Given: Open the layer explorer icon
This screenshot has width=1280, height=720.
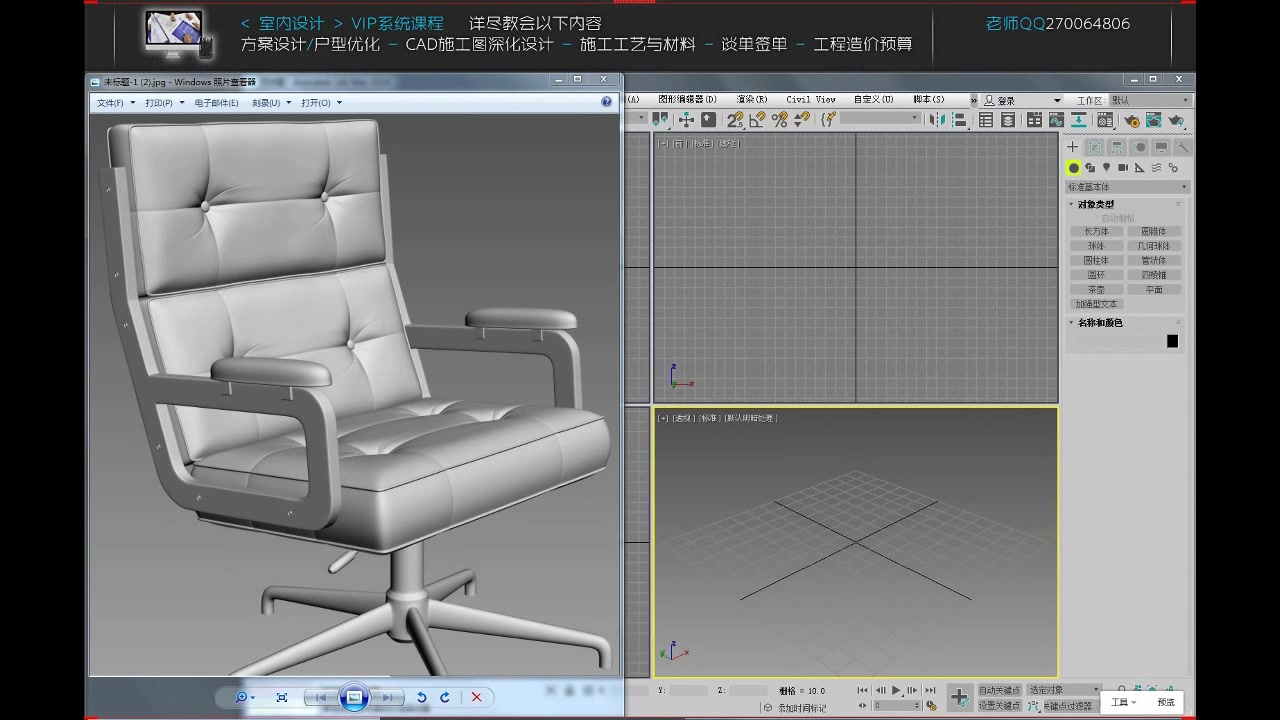Looking at the screenshot, I should click(1008, 119).
